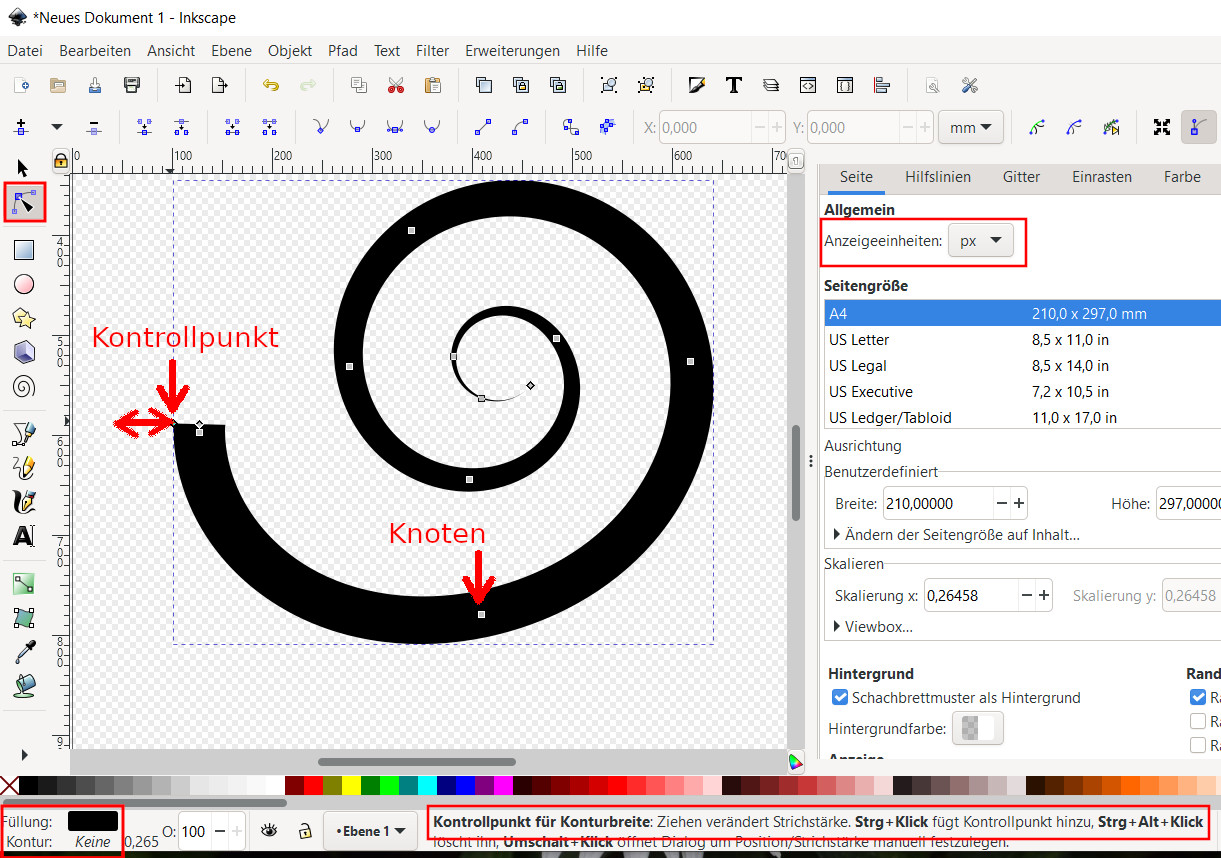The height and width of the screenshot is (858, 1221).
Task: Select US Executive page size
Action: point(1022,391)
